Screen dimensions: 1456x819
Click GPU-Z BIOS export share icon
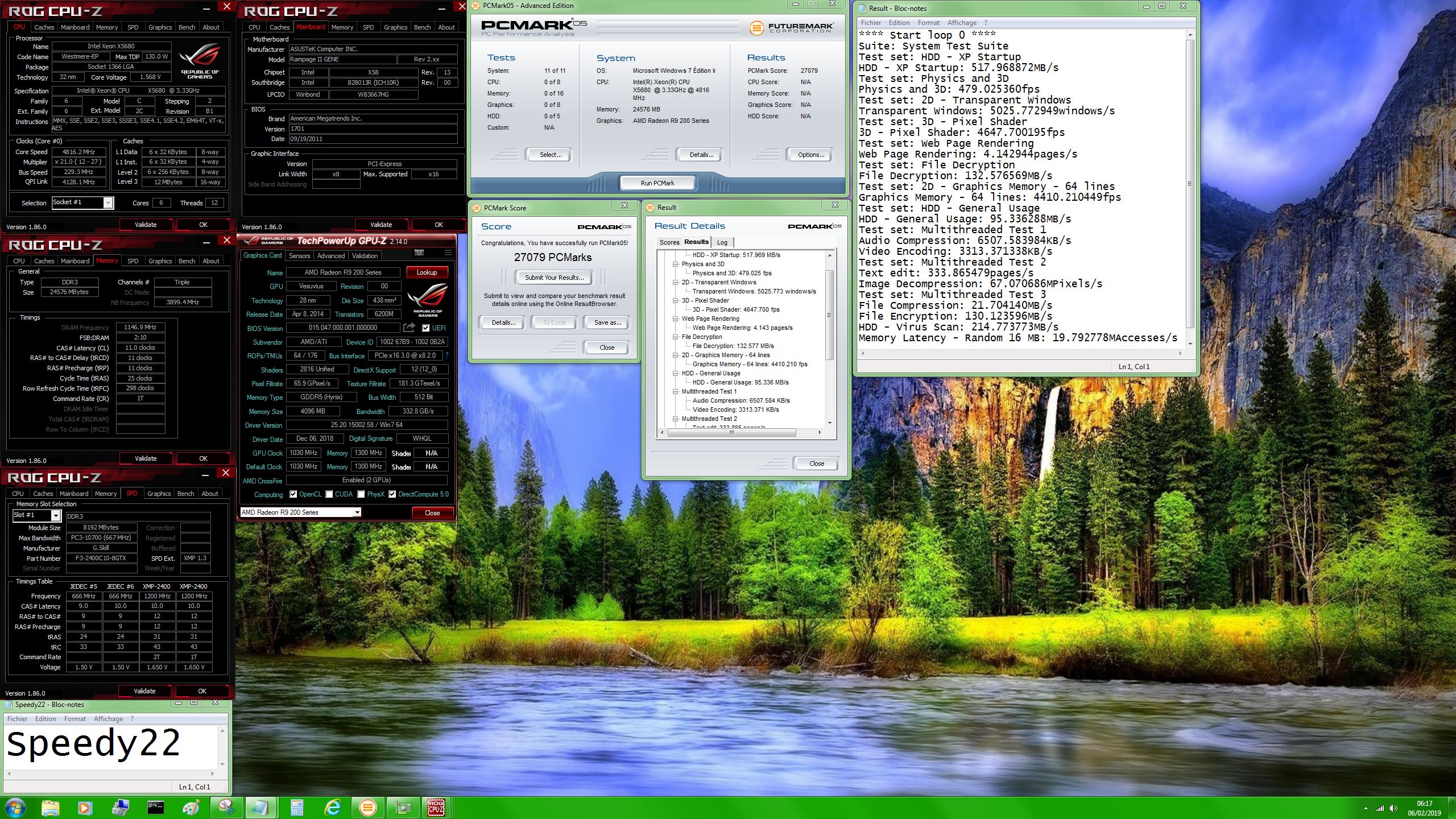point(409,328)
